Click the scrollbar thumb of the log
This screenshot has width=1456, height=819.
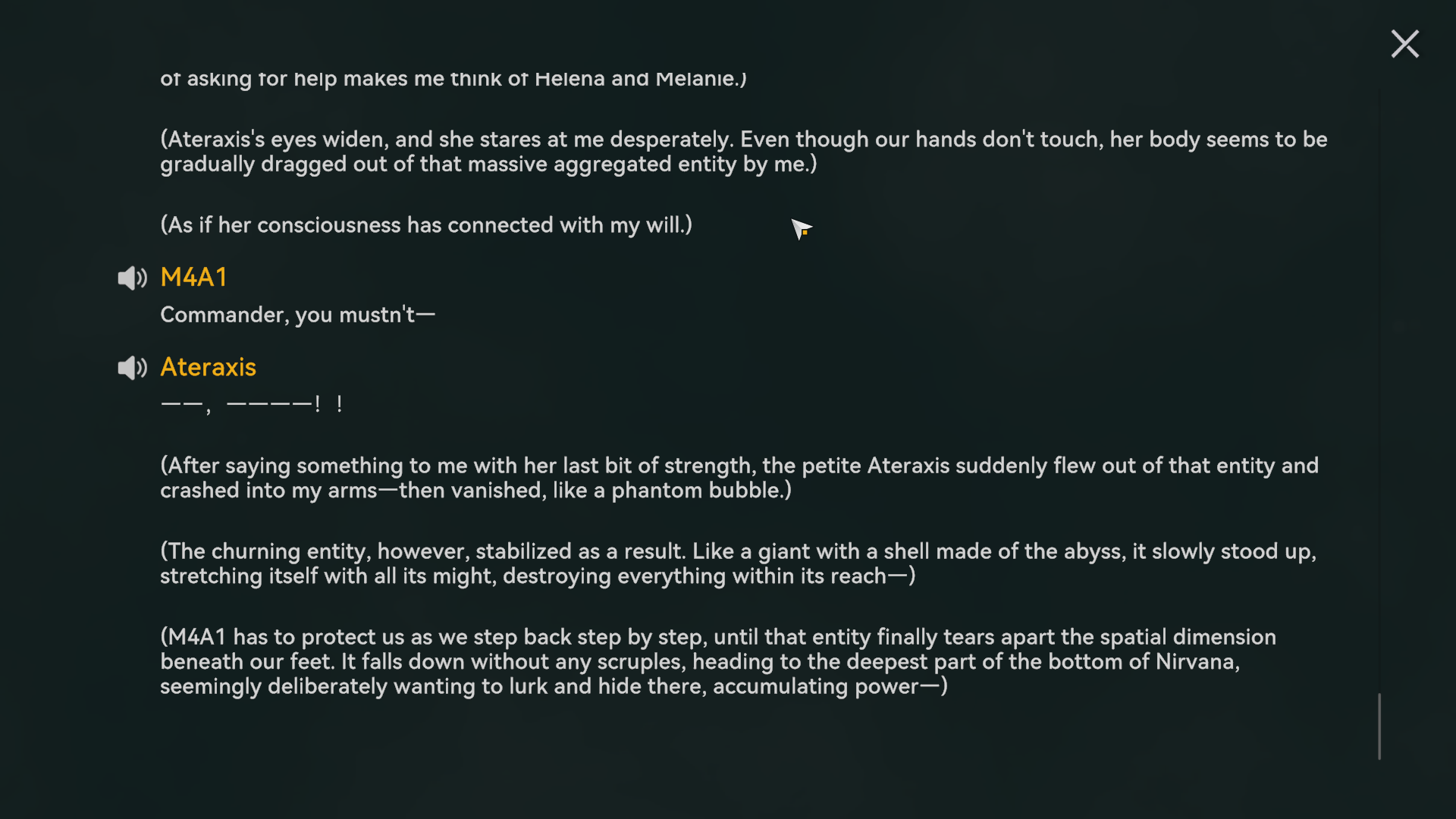point(1379,726)
